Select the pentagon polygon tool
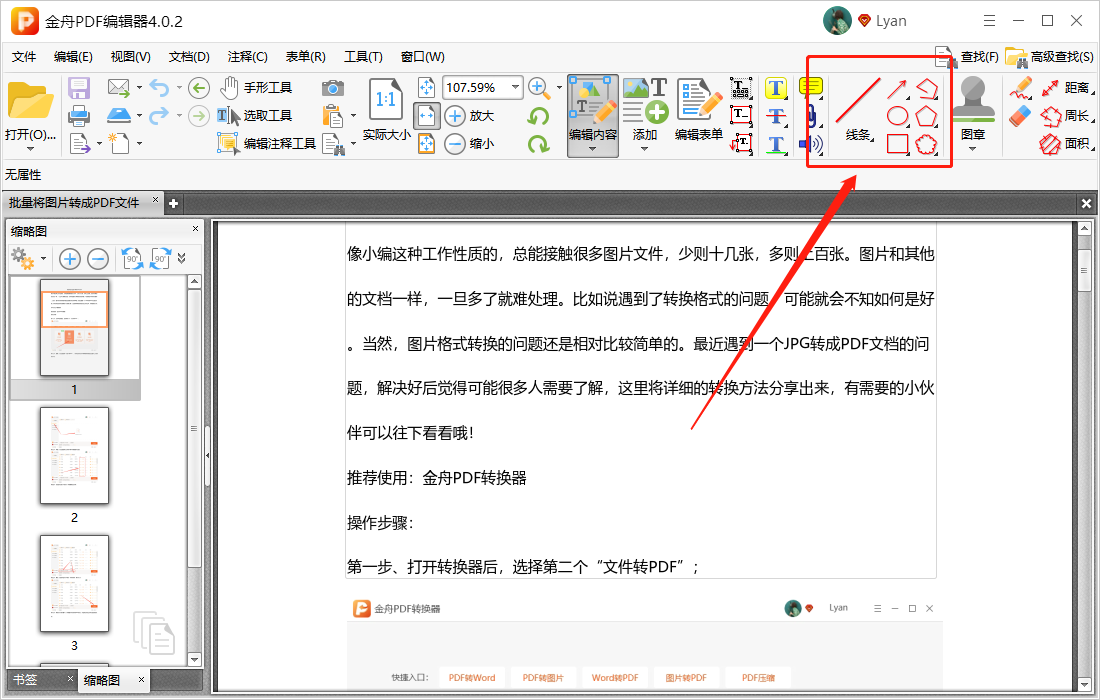The image size is (1100, 700). 927,116
